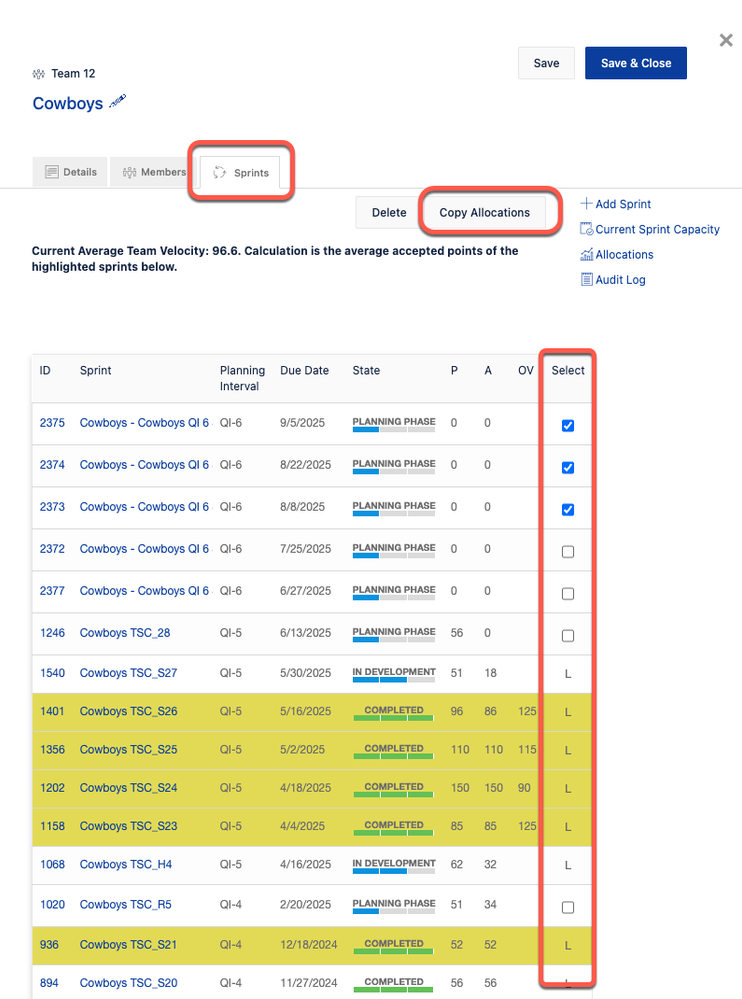Screen dimensions: 742x999
Task: Click the State column header
Action: click(366, 371)
